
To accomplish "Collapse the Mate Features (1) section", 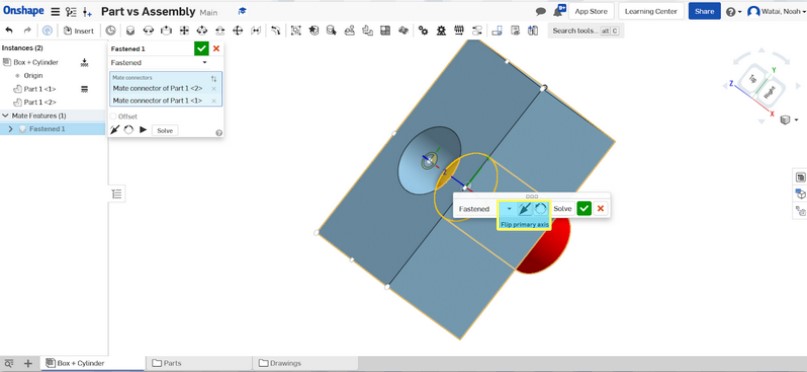I will click(5, 116).
